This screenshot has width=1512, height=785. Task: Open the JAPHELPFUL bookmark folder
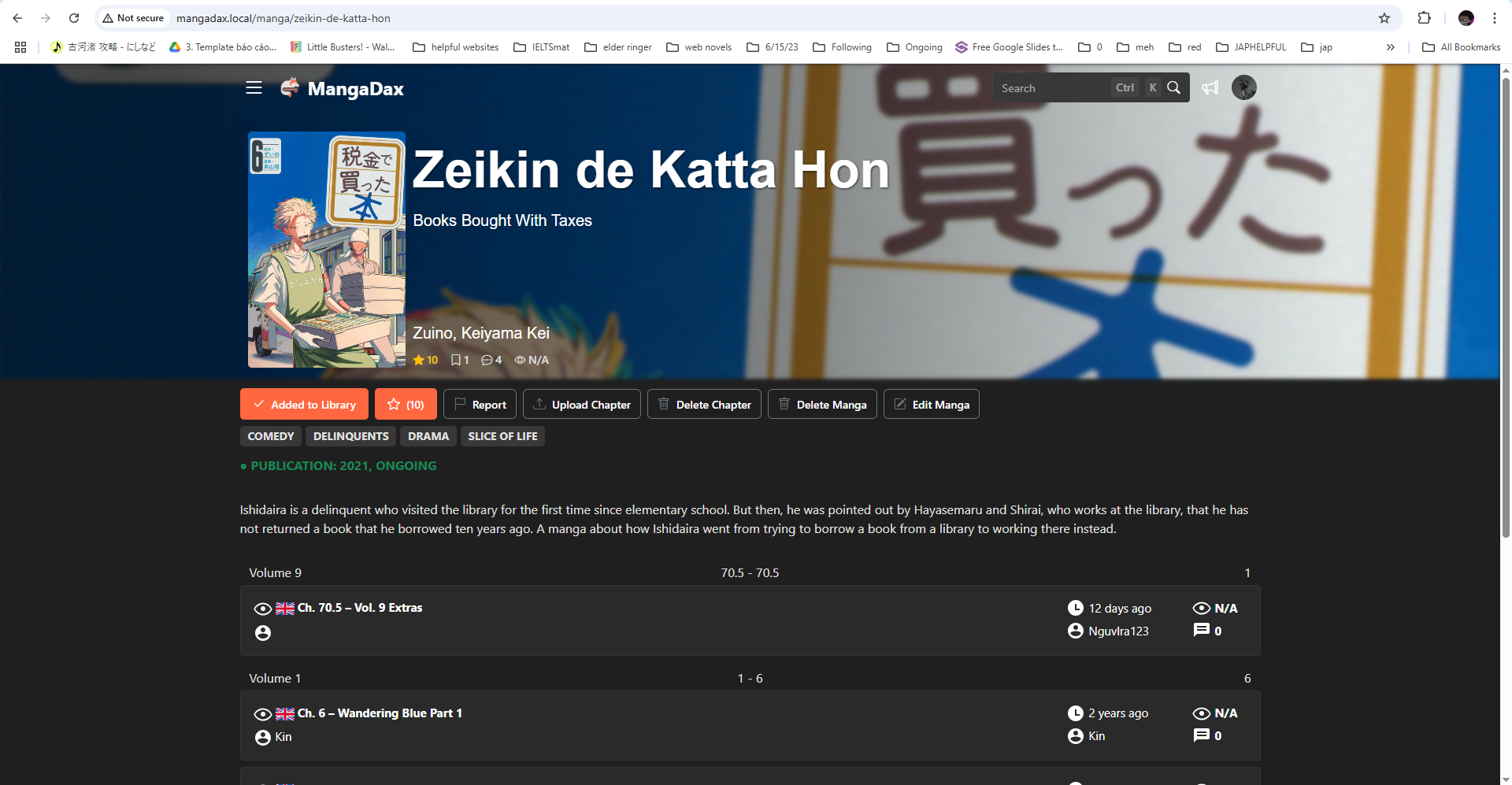pos(1251,47)
